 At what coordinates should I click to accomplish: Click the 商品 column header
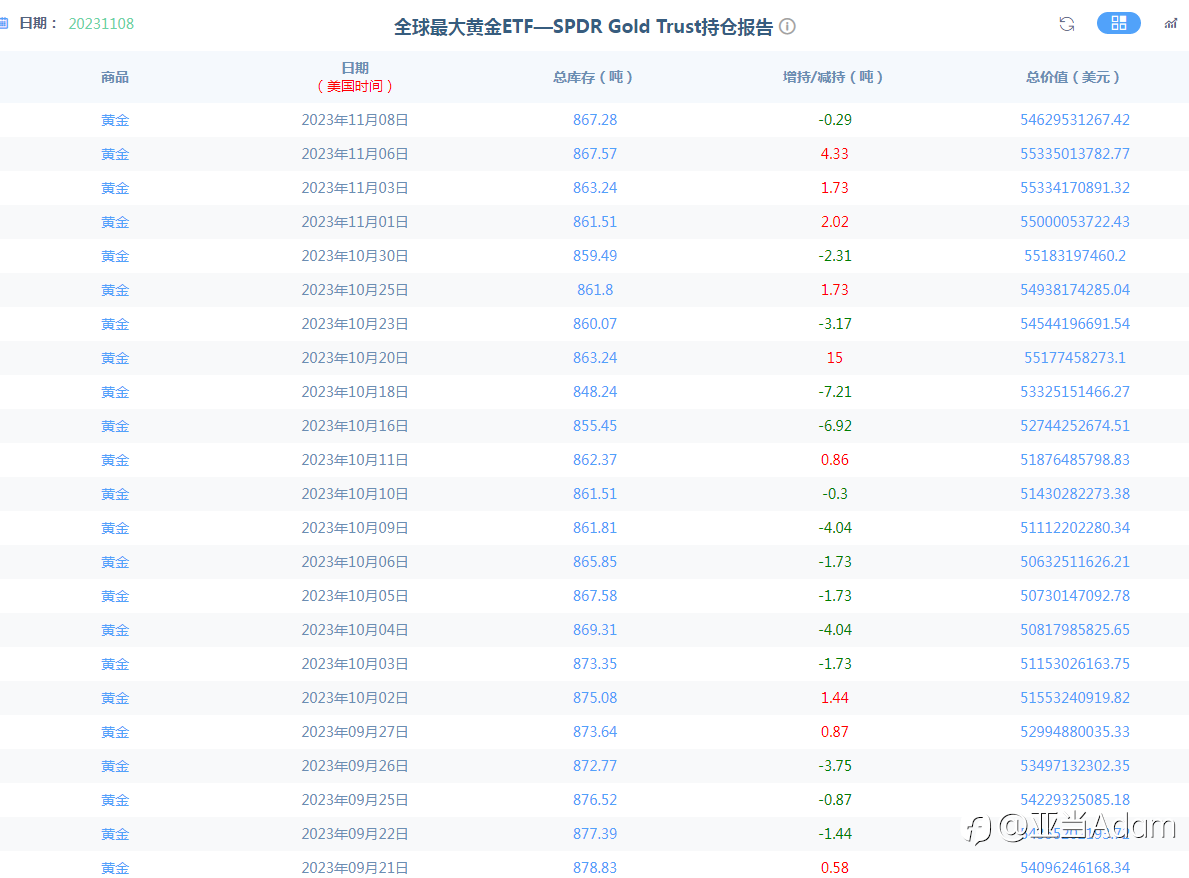coord(115,77)
